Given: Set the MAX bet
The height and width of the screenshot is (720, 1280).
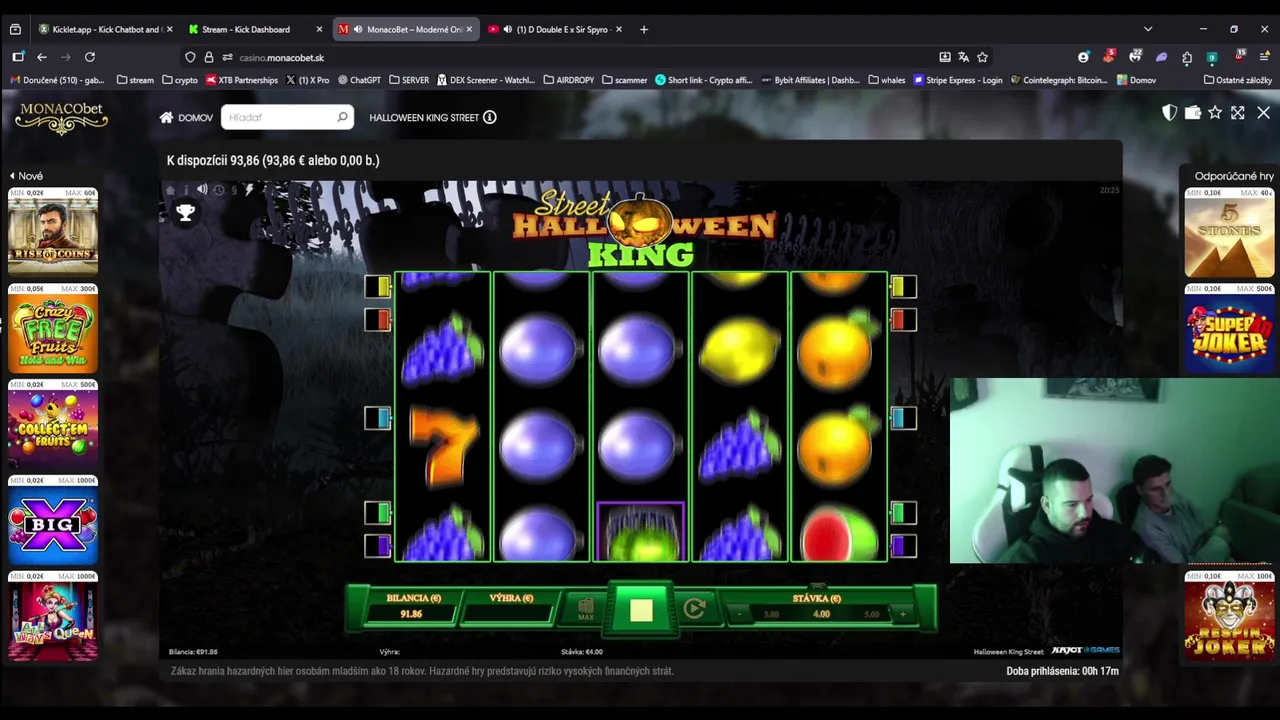Looking at the screenshot, I should point(586,609).
